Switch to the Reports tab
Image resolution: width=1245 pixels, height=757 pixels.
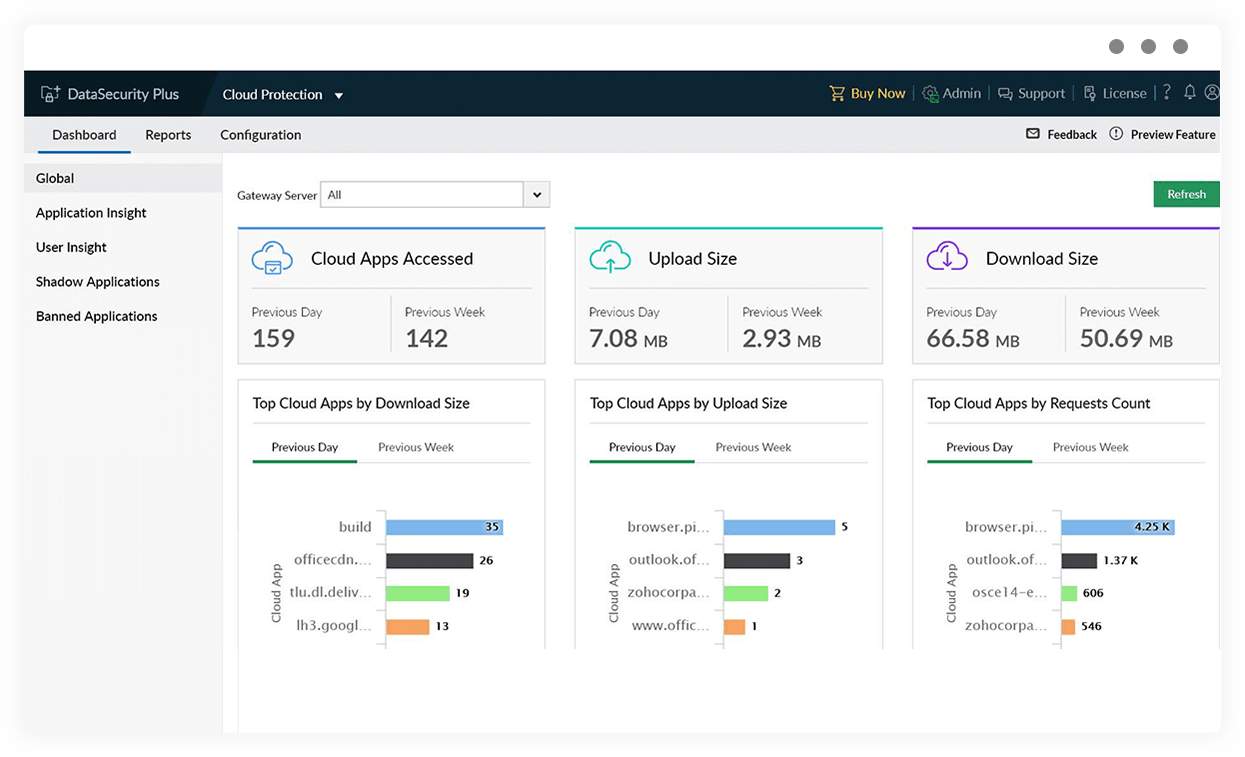[x=168, y=135]
